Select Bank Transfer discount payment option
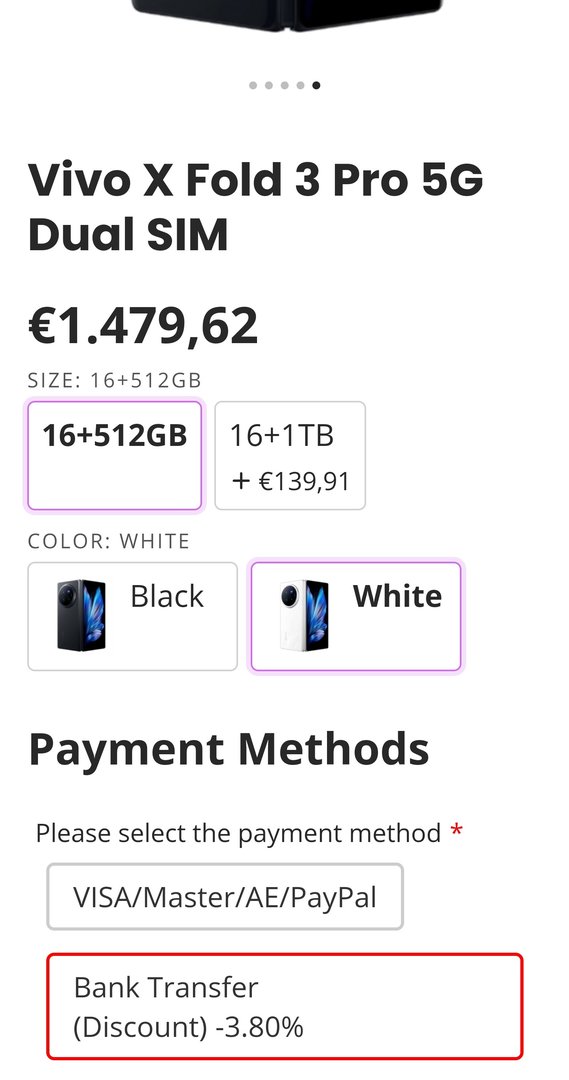 (x=284, y=1006)
